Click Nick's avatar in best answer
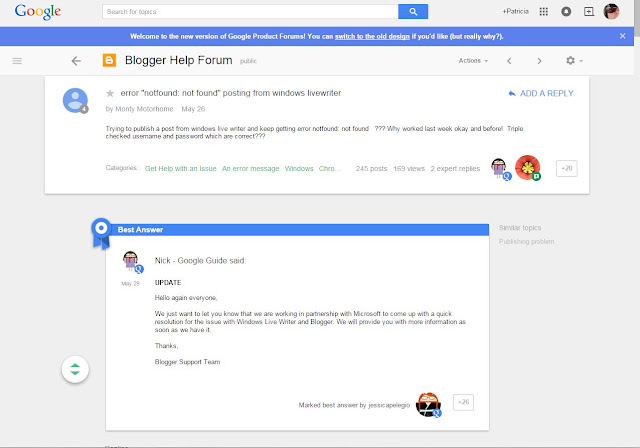The width and height of the screenshot is (640, 448). (x=133, y=262)
